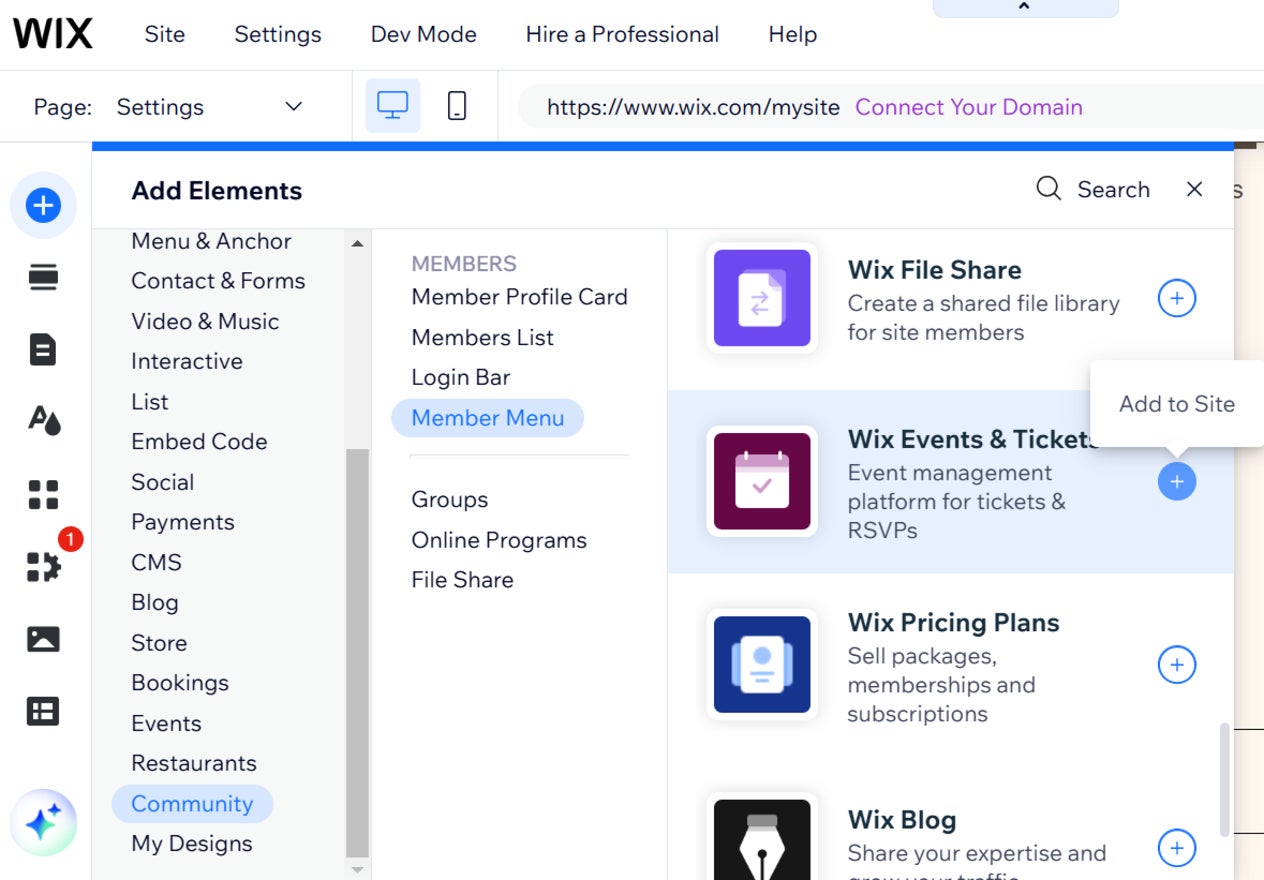Close the Add Elements panel
This screenshot has height=880, width=1264.
coord(1194,189)
